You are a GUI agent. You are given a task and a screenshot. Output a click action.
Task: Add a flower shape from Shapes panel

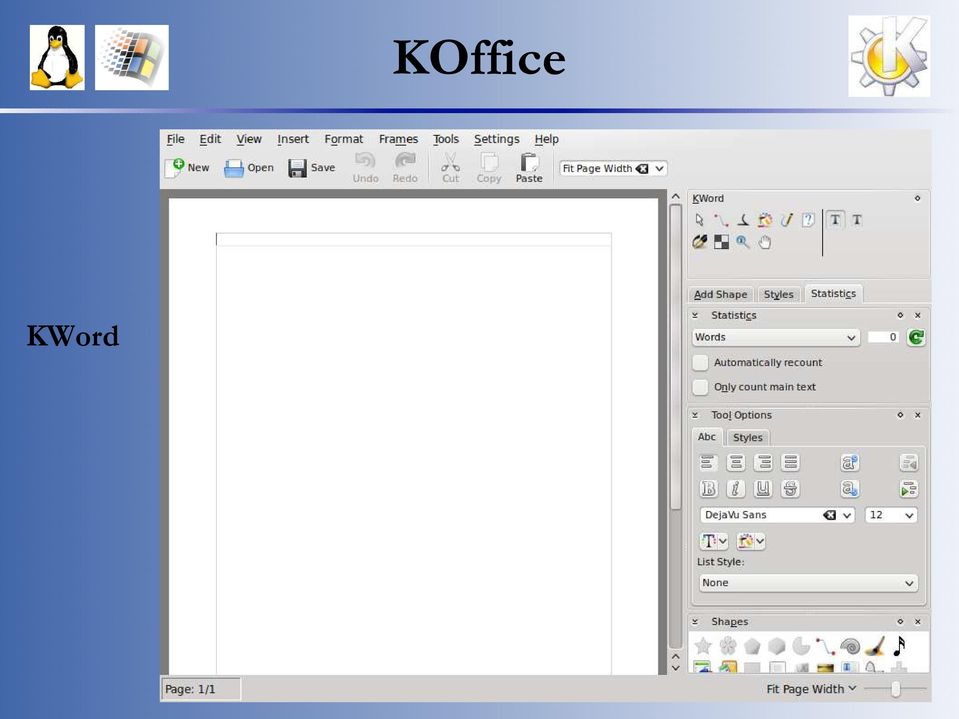[728, 646]
